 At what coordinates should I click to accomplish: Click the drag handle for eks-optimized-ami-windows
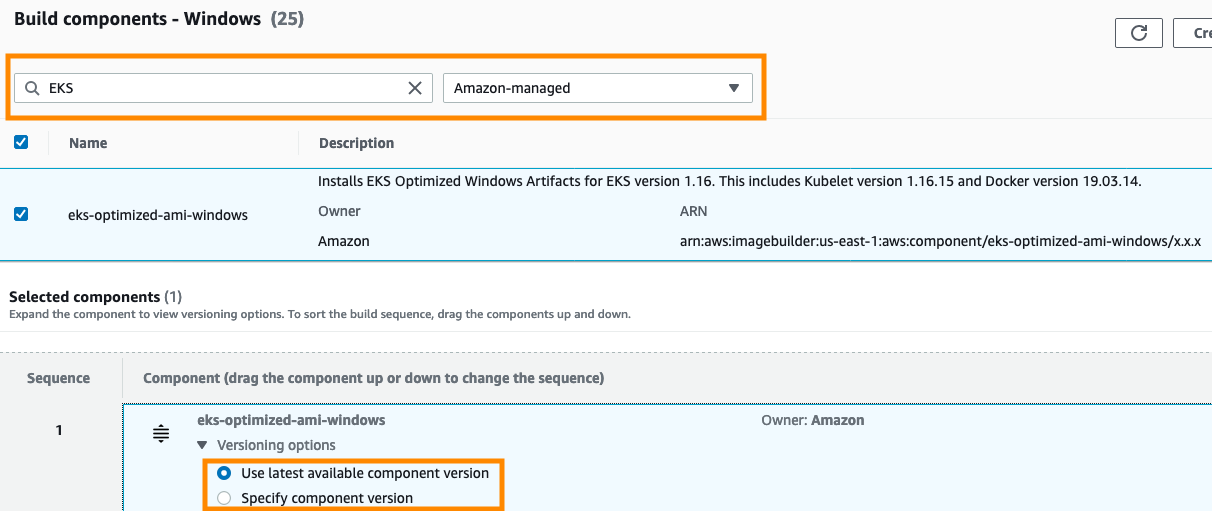tap(160, 434)
